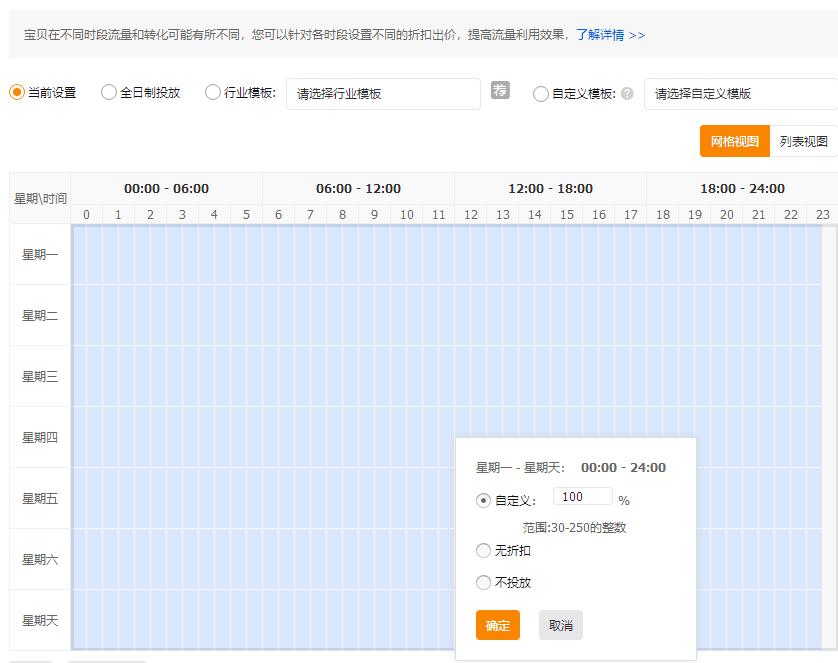
Task: Select the 行业模板 radio option
Action: tap(213, 92)
